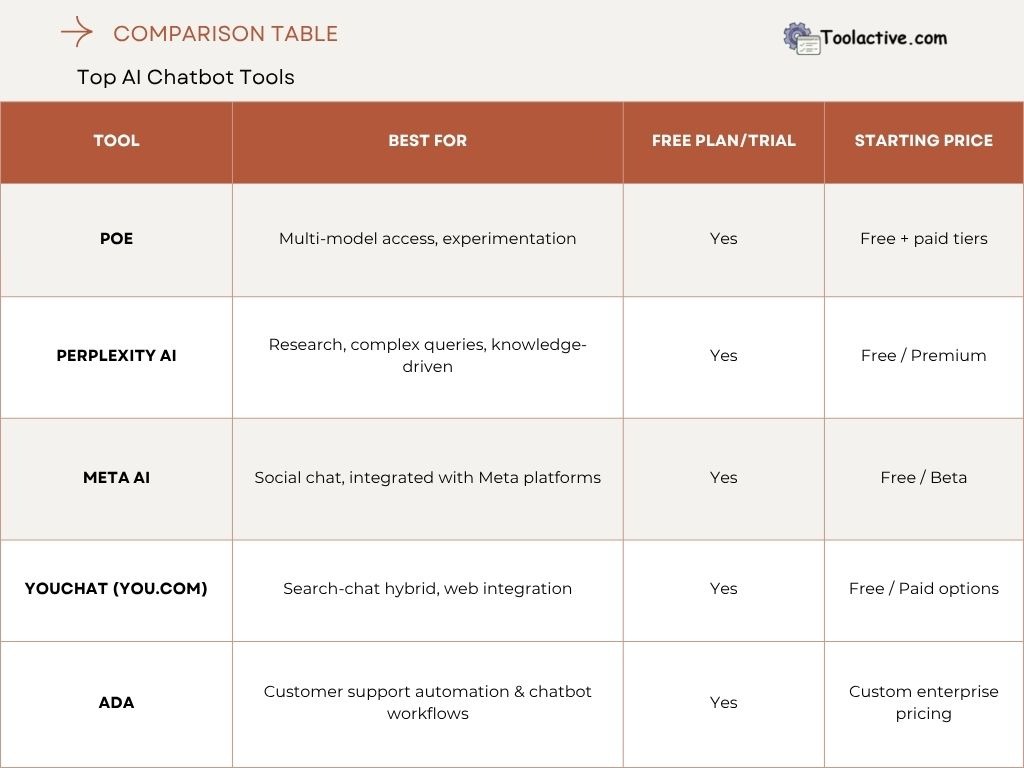Select the META AI row label

[116, 477]
